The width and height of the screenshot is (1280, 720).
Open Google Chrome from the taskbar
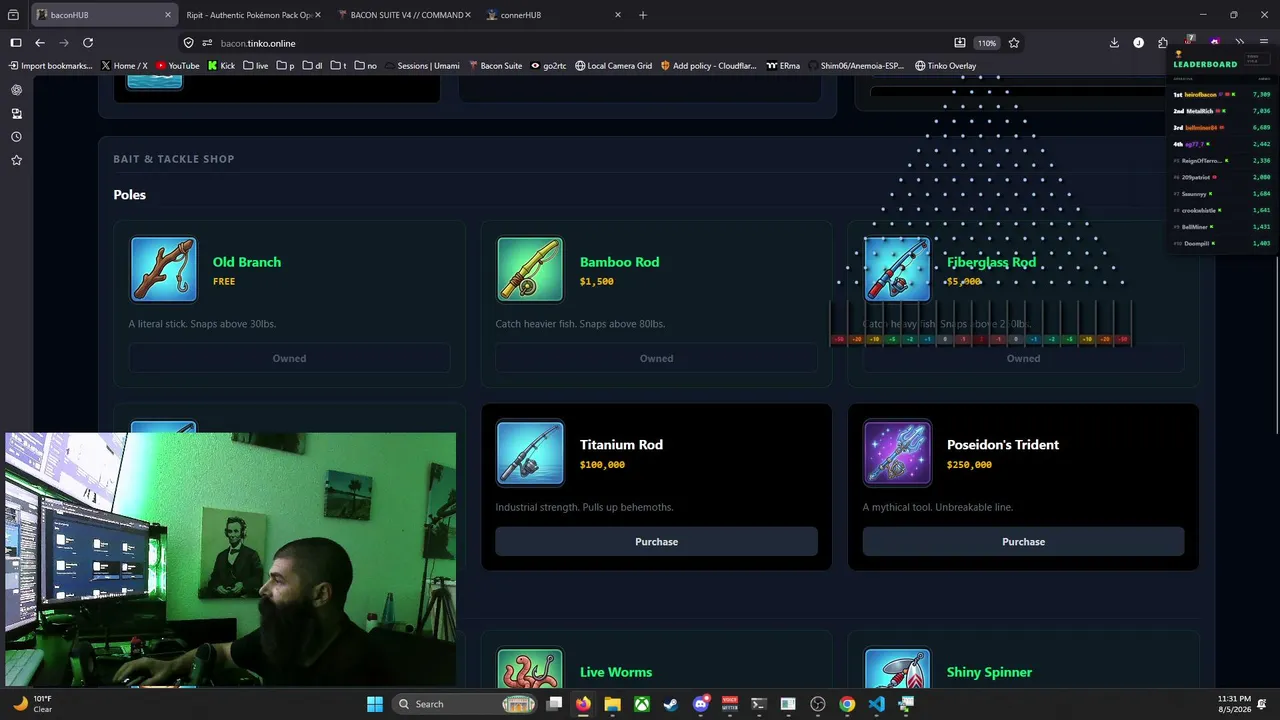[847, 704]
